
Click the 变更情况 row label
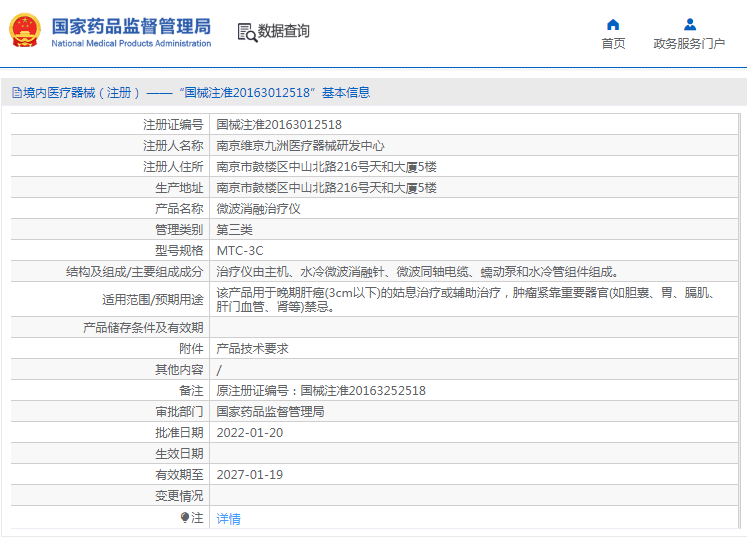[180, 496]
